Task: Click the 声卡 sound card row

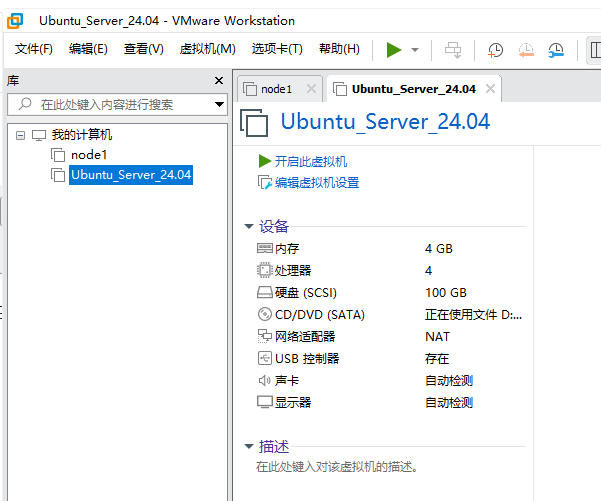Action: click(390, 381)
